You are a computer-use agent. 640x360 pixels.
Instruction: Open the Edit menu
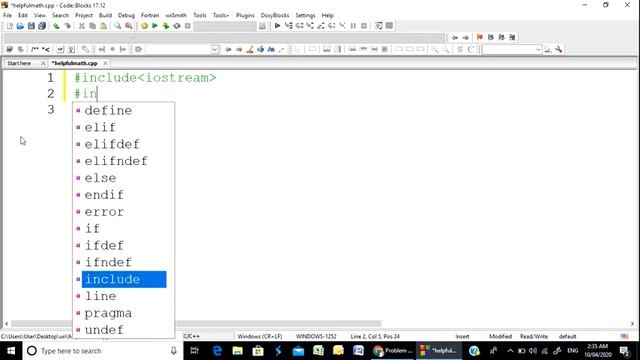23,15
